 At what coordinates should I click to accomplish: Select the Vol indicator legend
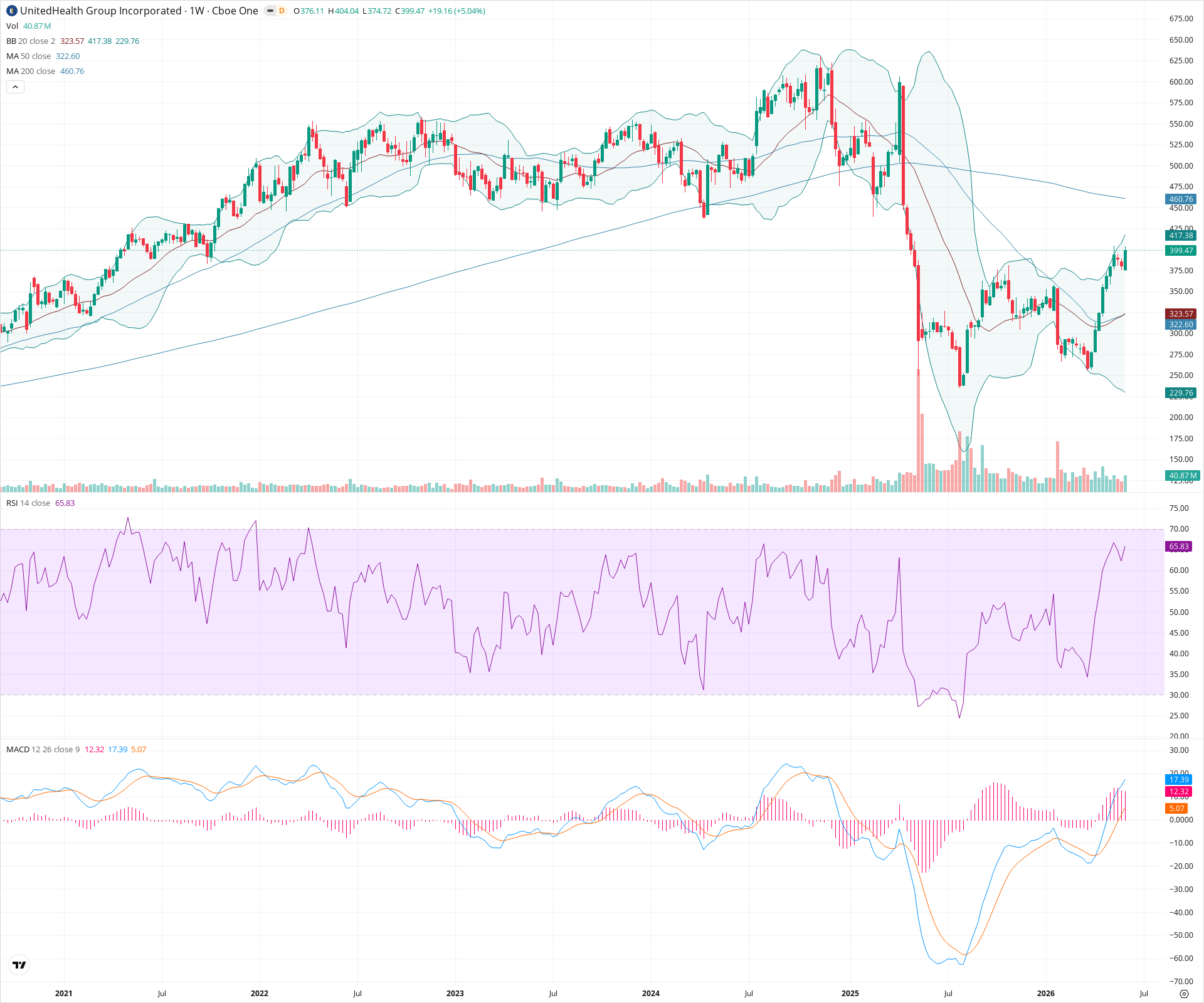point(12,26)
